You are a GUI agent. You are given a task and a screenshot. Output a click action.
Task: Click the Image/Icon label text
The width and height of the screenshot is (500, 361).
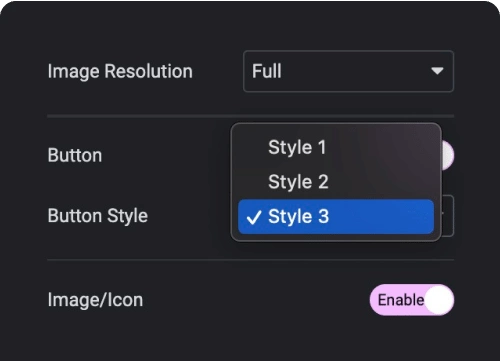point(95,300)
